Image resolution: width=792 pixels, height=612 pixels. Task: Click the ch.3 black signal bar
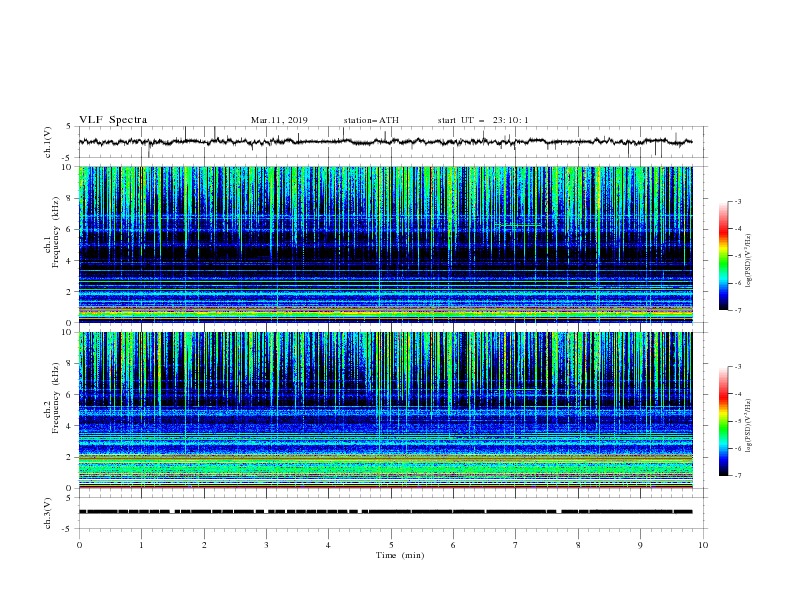click(385, 512)
